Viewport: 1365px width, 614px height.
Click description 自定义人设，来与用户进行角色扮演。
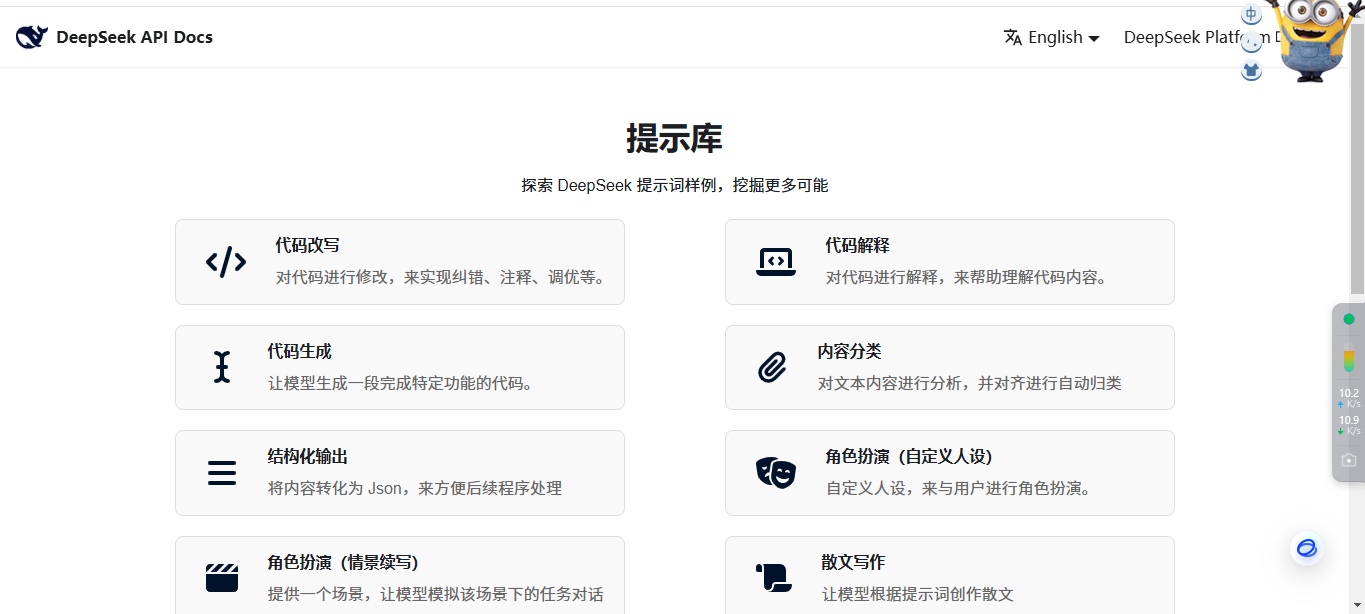(x=958, y=488)
